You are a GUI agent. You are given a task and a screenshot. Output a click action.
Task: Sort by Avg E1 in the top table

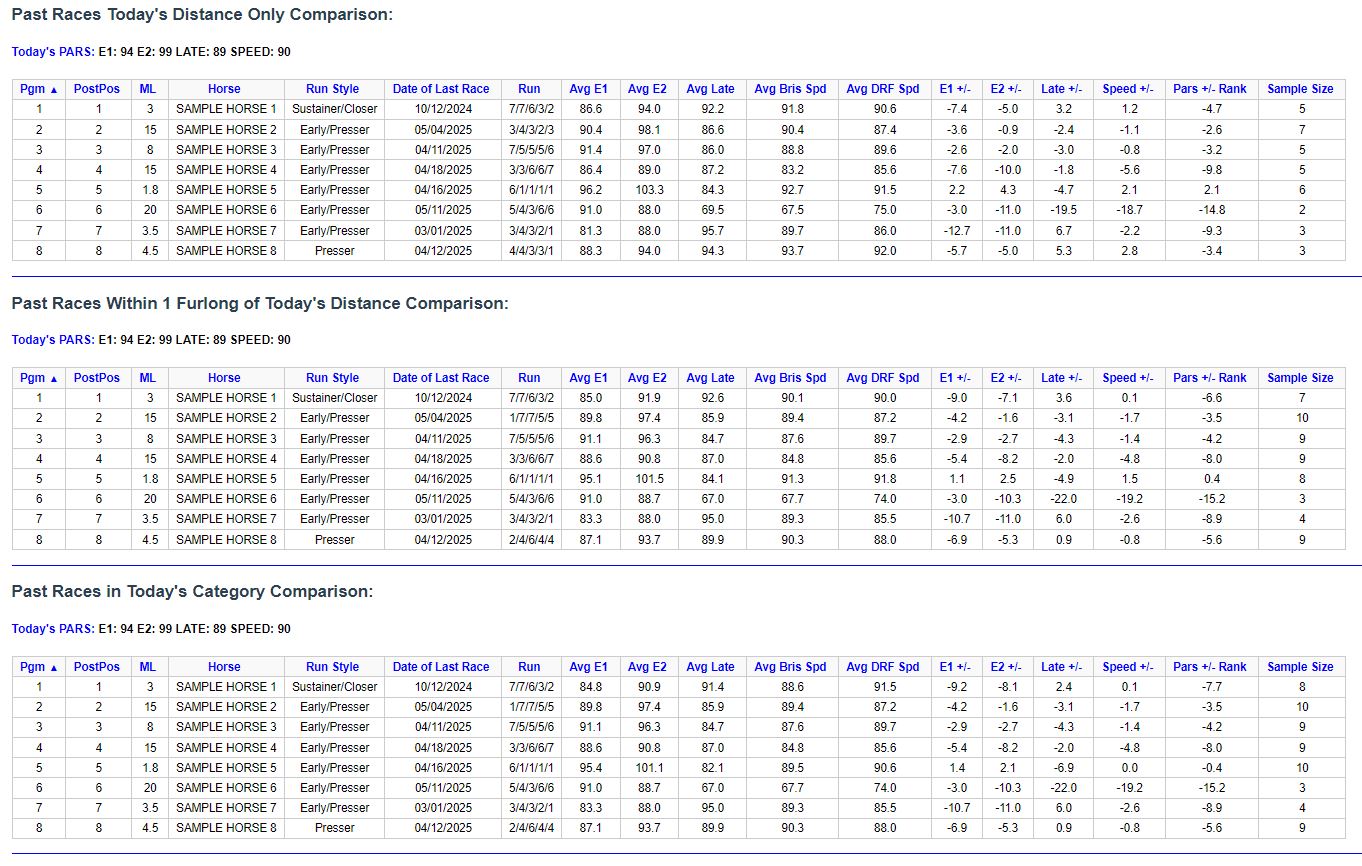click(589, 88)
